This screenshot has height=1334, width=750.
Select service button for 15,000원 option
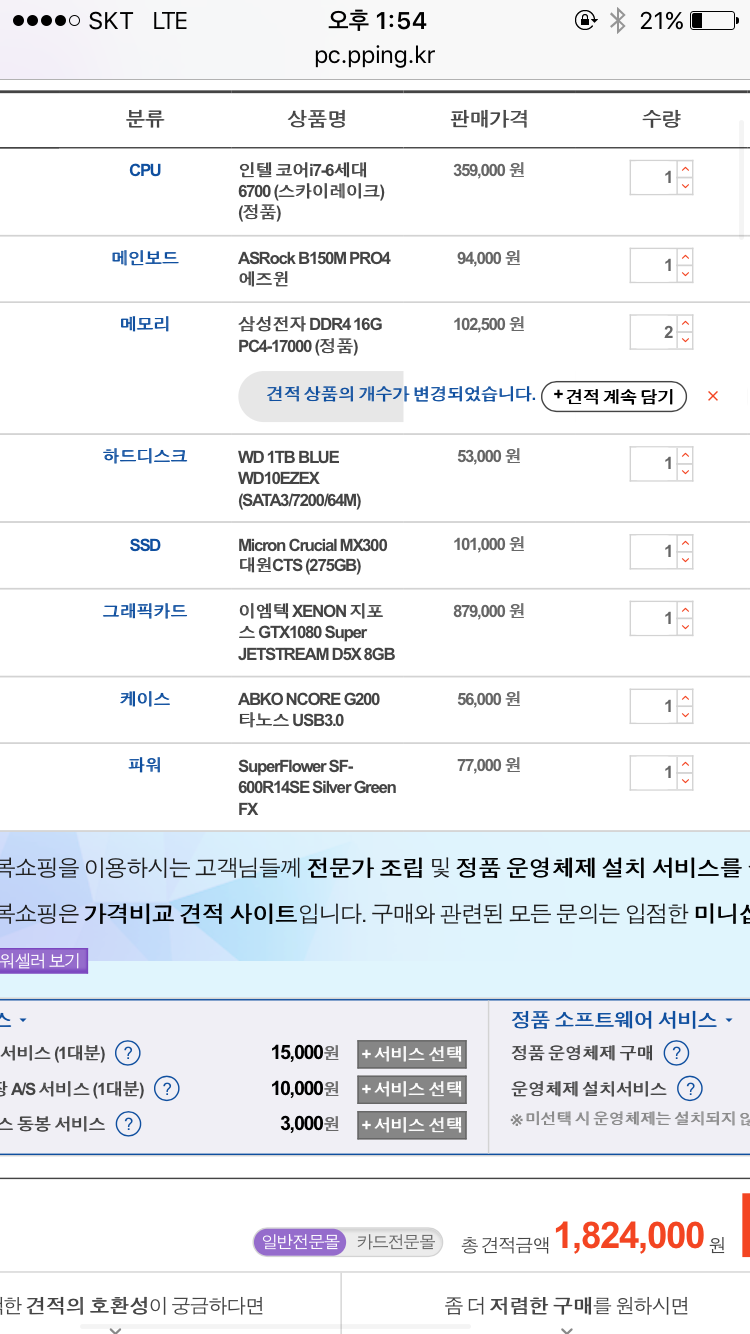(412, 1053)
